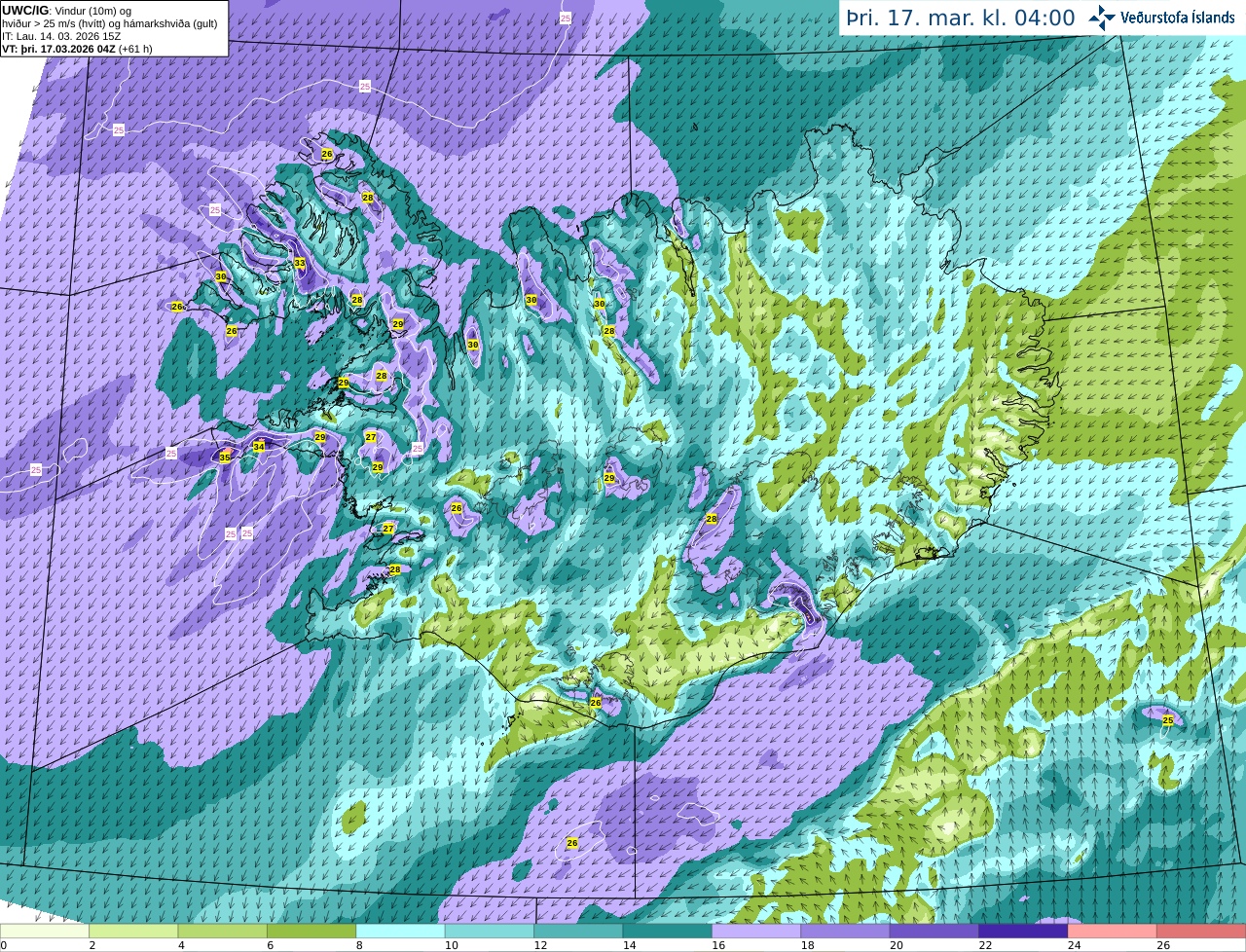Image resolution: width=1246 pixels, height=952 pixels.
Task: Pick the light green 4–6 m/s legend swatch
Action: pos(222,931)
